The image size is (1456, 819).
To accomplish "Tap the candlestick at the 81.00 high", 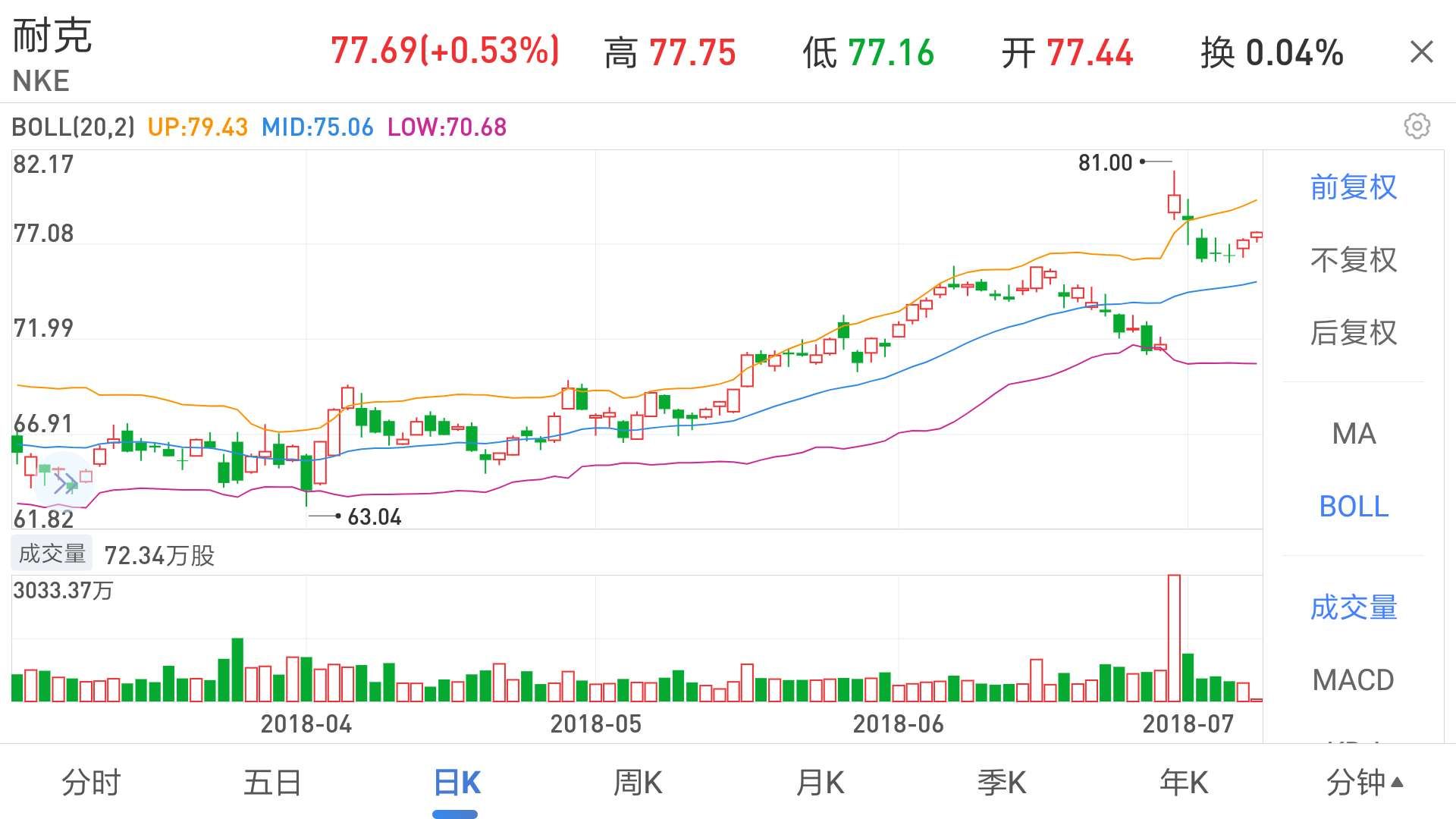I will 1174,202.
